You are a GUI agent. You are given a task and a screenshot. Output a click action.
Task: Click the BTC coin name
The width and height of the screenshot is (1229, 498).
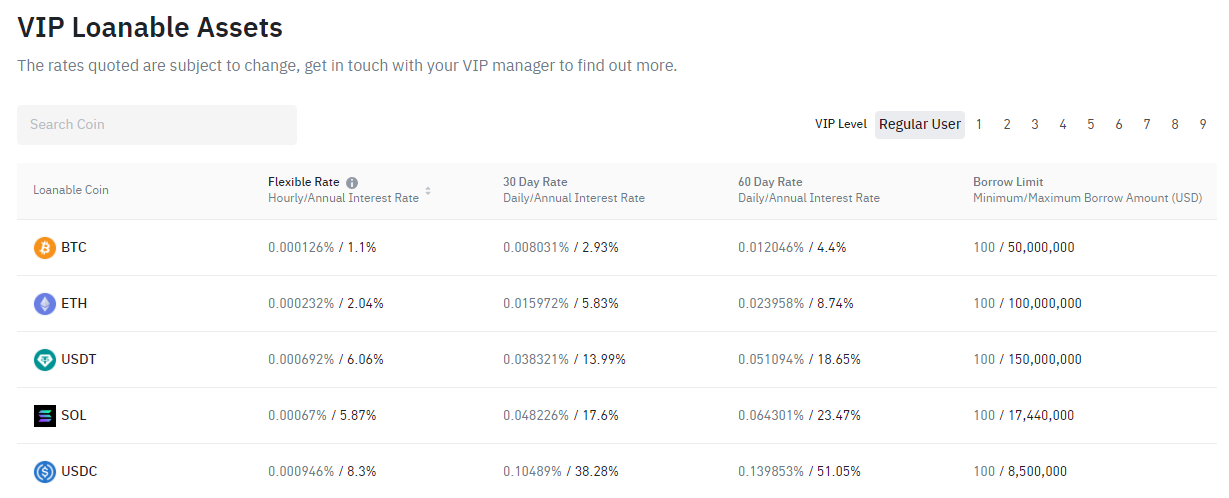pyautogui.click(x=74, y=247)
